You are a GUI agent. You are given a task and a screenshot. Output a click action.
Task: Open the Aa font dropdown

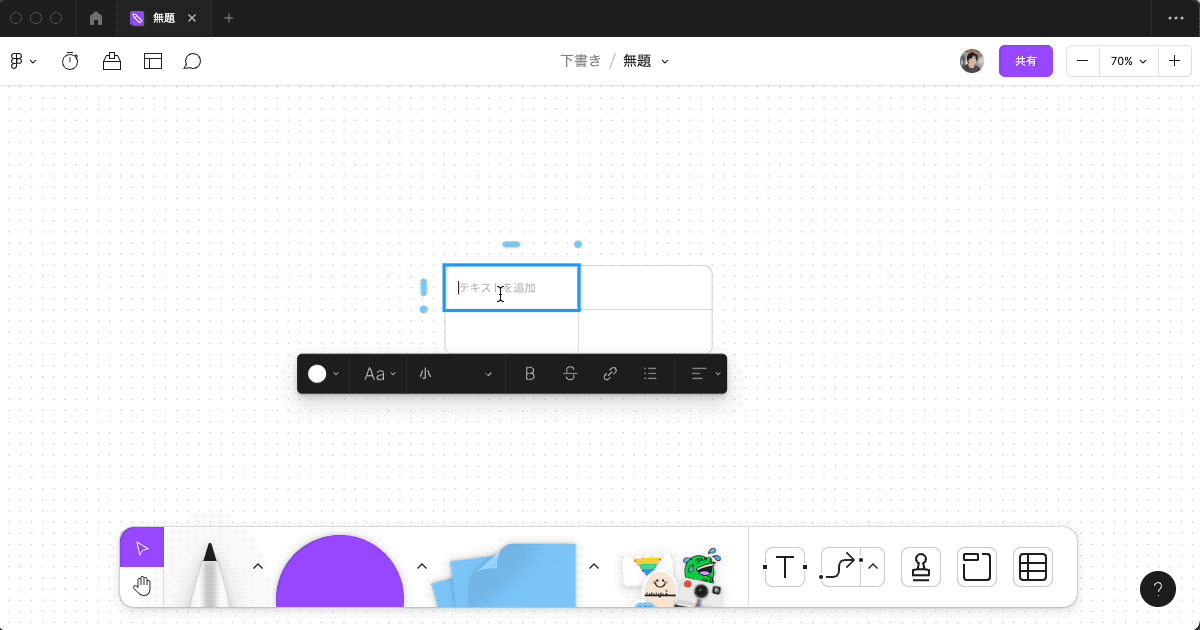coord(380,374)
